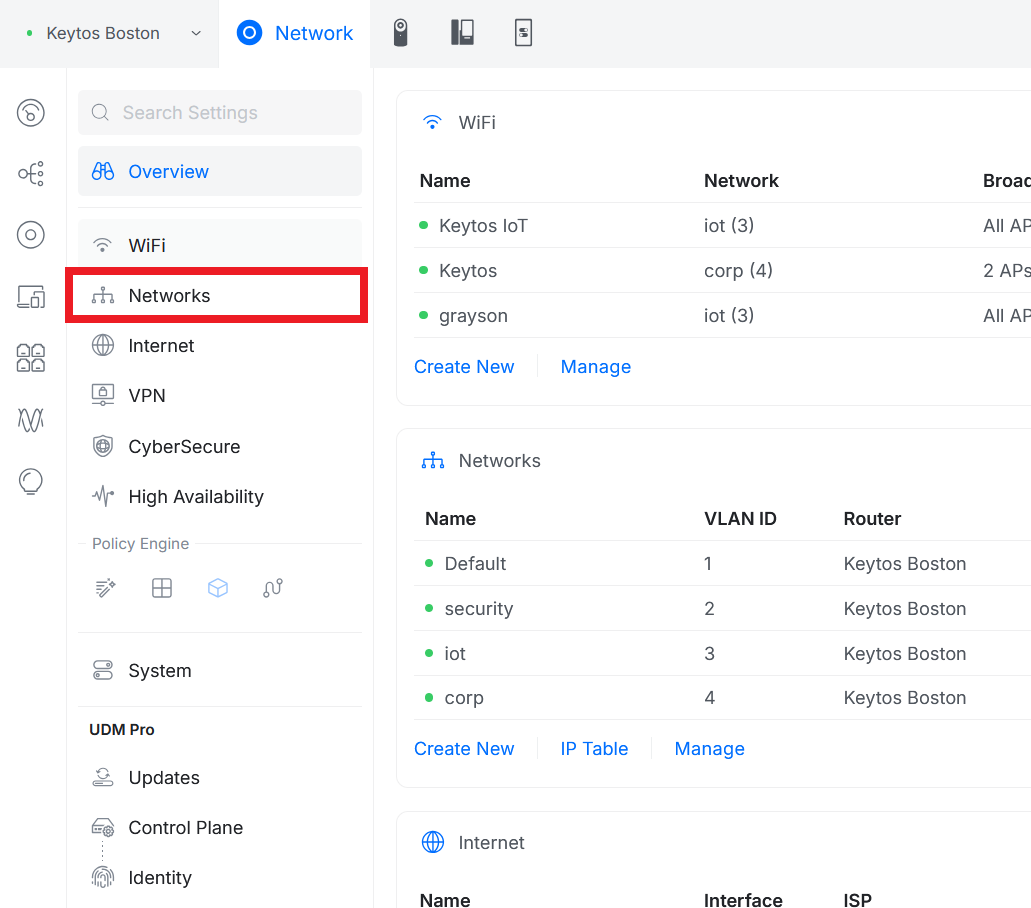Click the corp (4) network cell
This screenshot has height=908, width=1031.
coord(738,270)
